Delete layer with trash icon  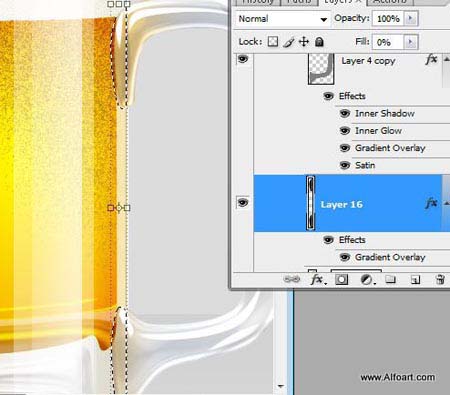click(440, 279)
